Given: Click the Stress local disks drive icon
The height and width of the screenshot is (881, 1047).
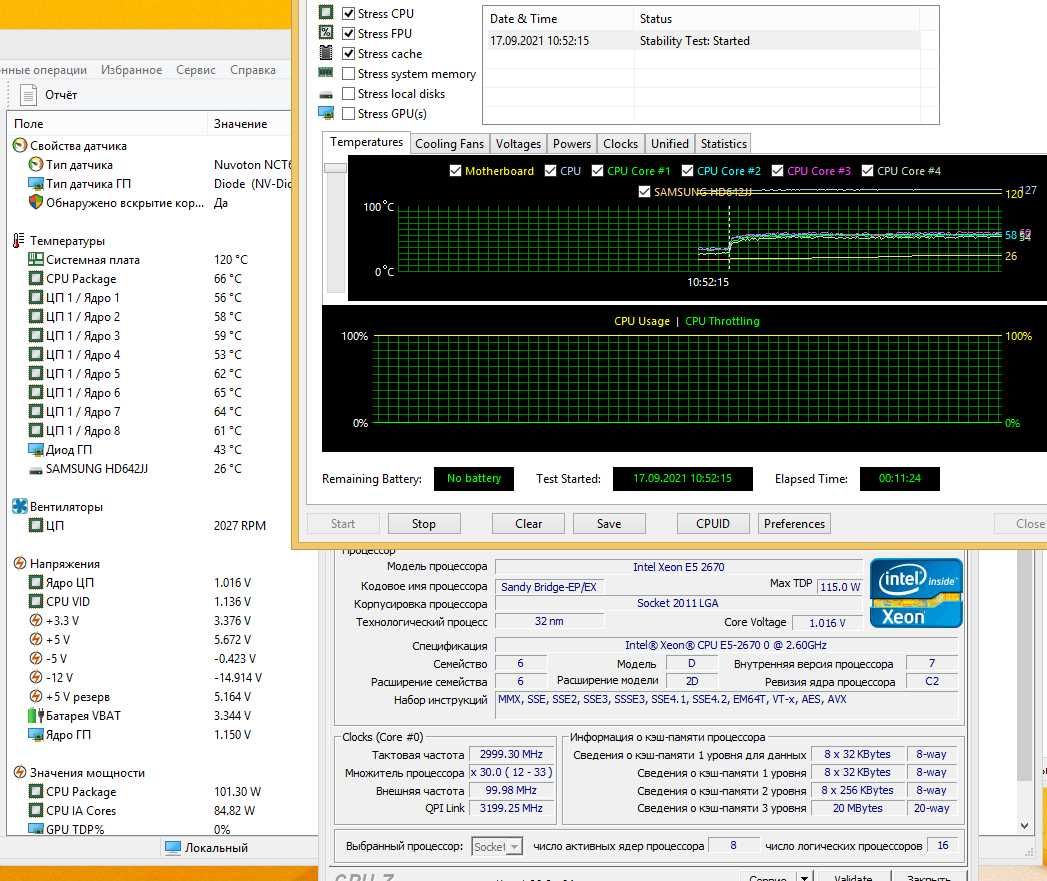Looking at the screenshot, I should pos(326,95).
